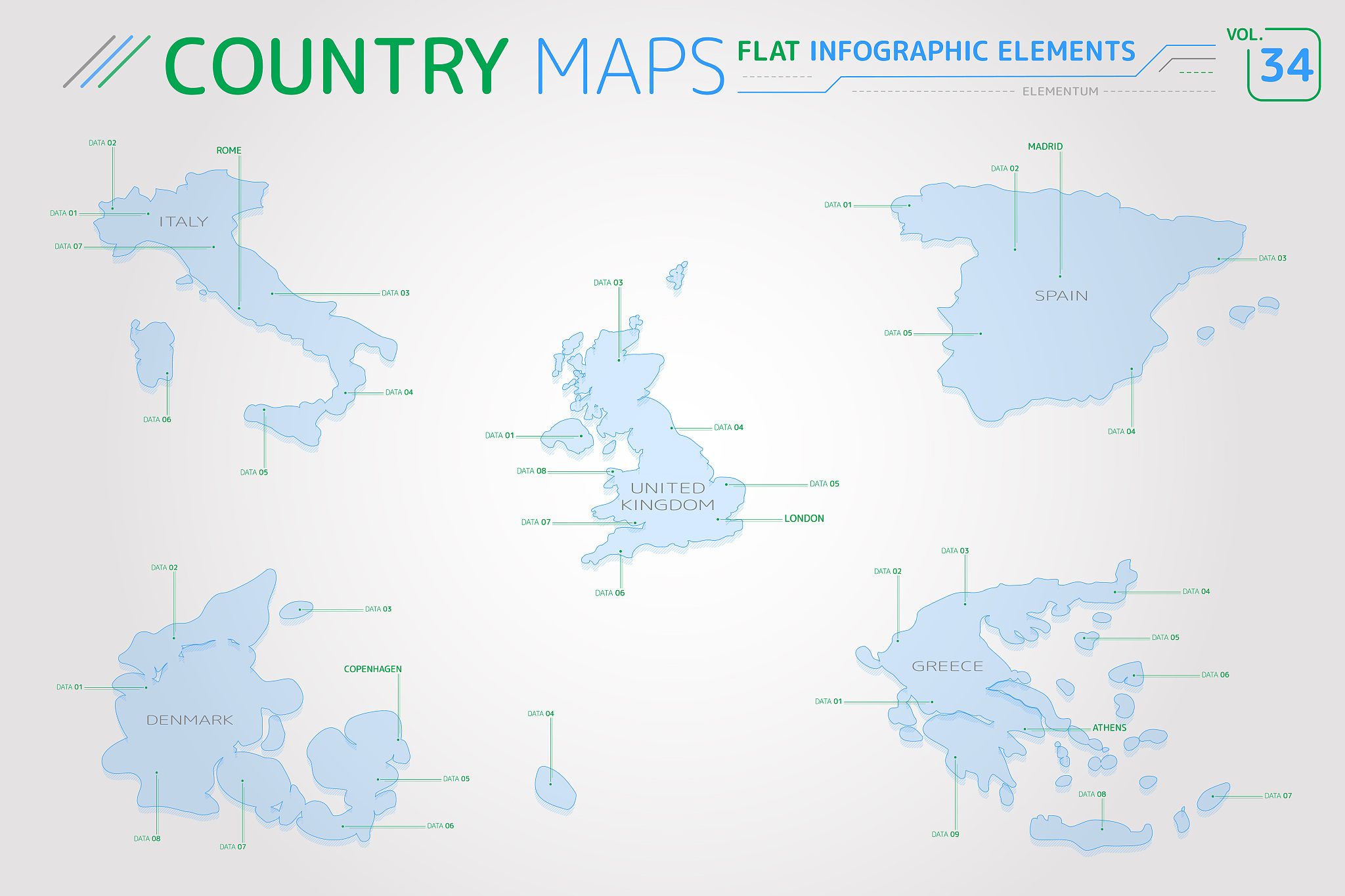1345x896 pixels.
Task: Click Greece's DATA 09 label
Action: pos(945,835)
